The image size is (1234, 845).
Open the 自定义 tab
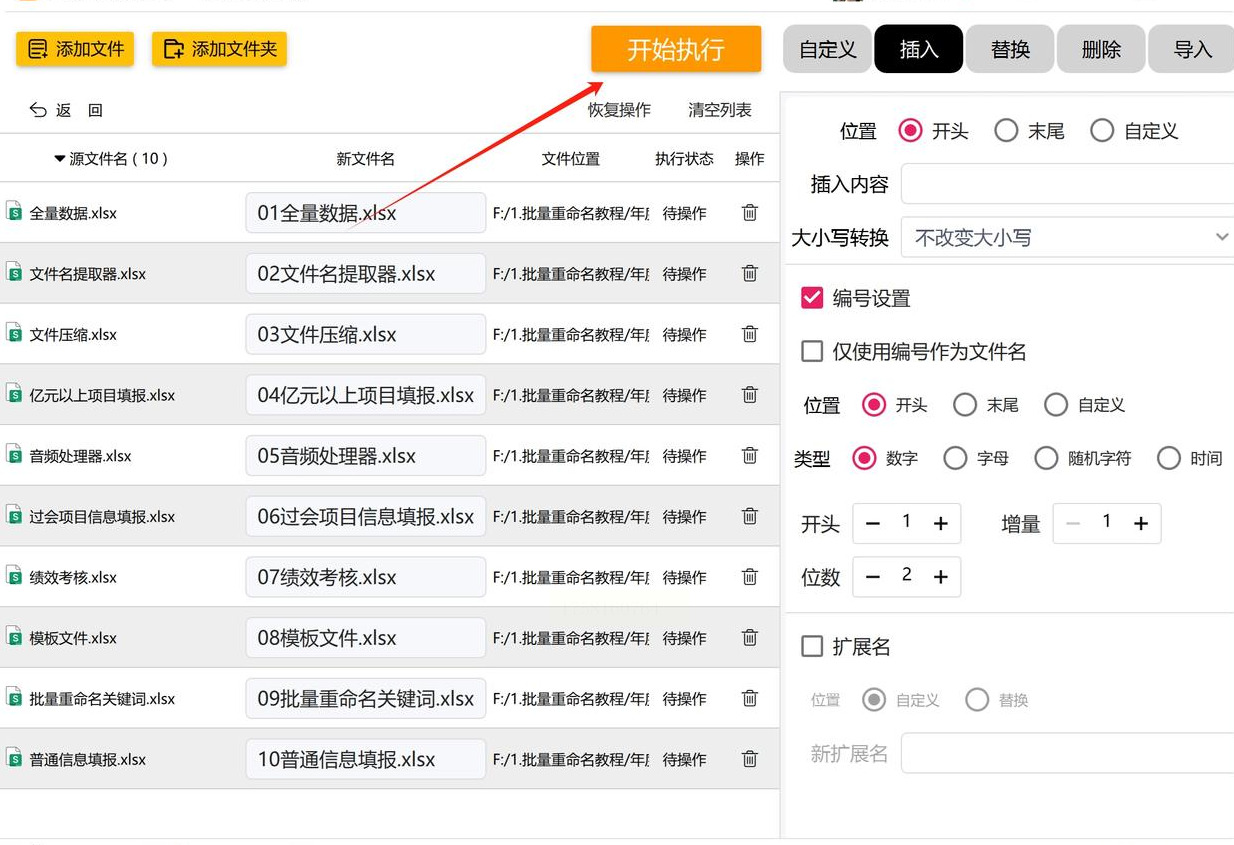[x=828, y=49]
